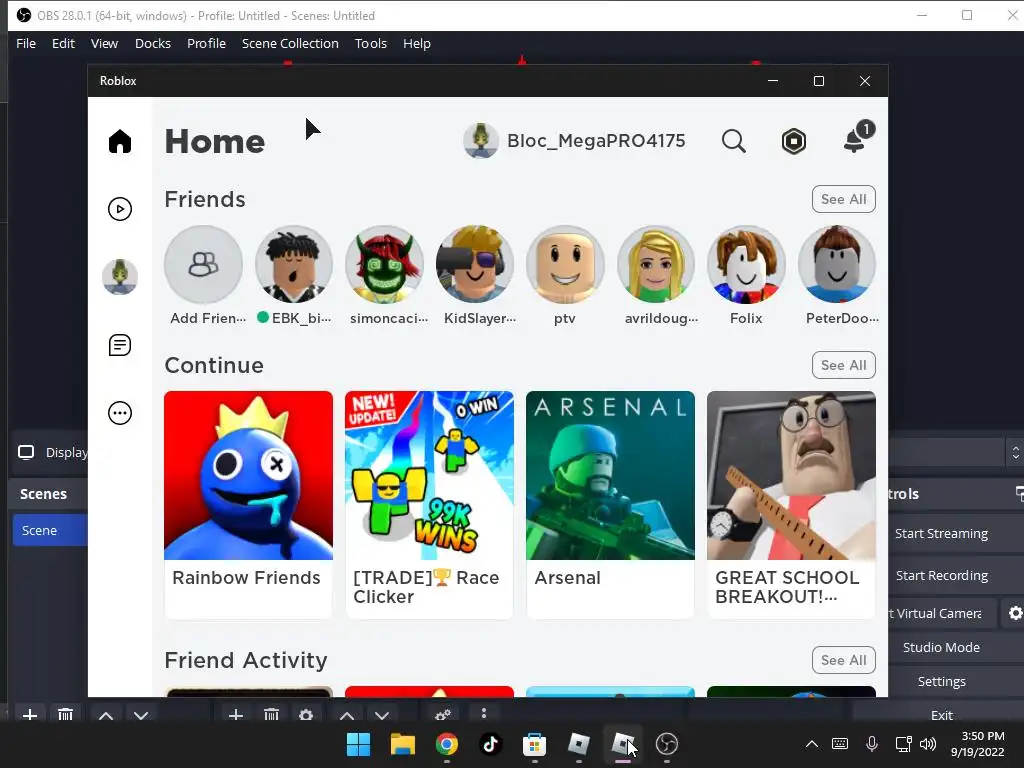Open File Explorer from the taskbar

402,744
